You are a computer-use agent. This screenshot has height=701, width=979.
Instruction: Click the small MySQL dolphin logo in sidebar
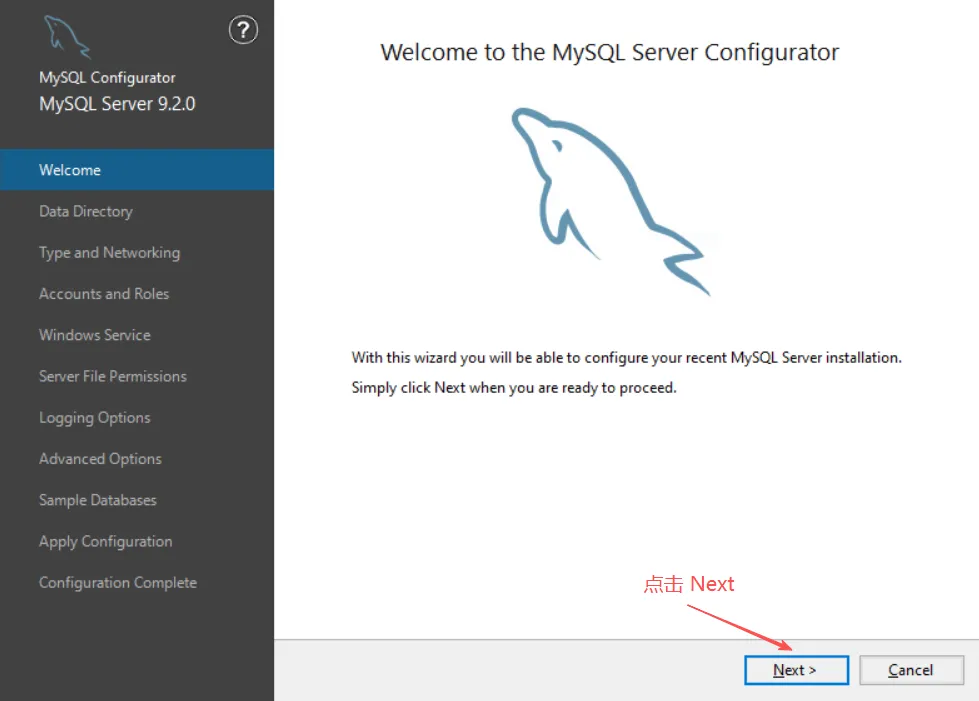[x=67, y=36]
